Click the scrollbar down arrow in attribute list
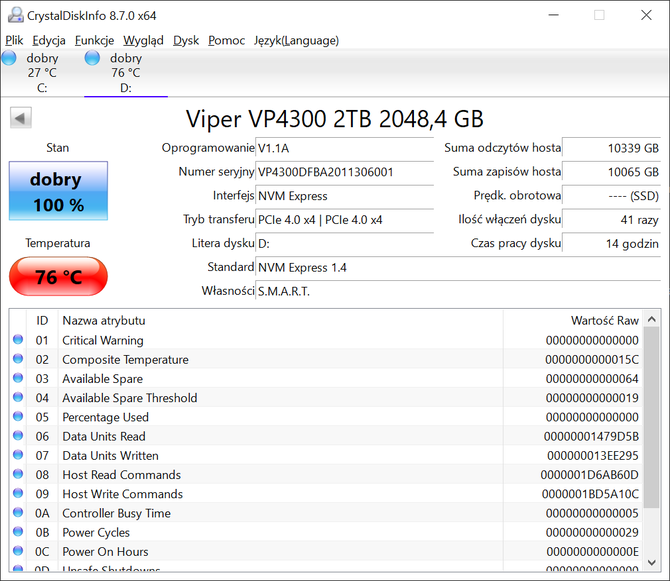The height and width of the screenshot is (581, 670). tap(652, 563)
